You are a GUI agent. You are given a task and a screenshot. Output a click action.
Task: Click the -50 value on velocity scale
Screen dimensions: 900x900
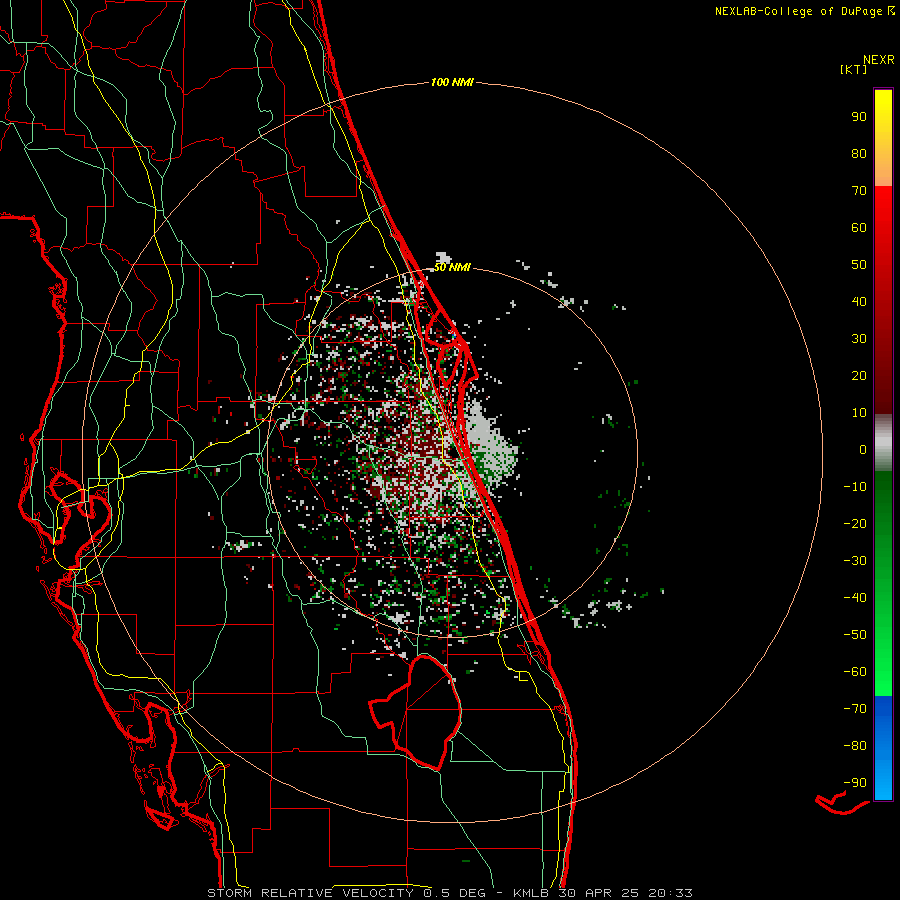pyautogui.click(x=855, y=635)
